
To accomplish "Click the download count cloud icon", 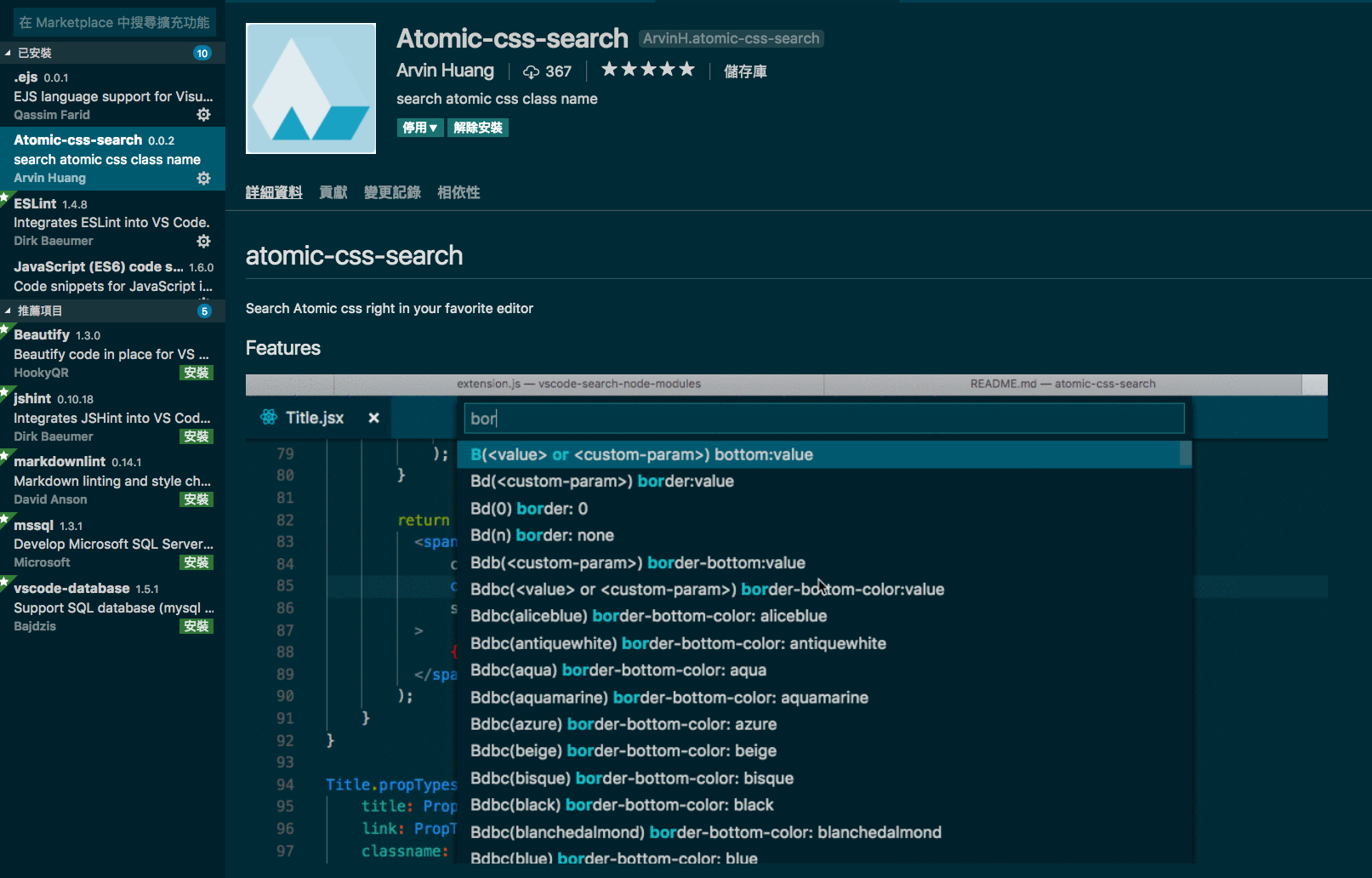I will (x=531, y=71).
